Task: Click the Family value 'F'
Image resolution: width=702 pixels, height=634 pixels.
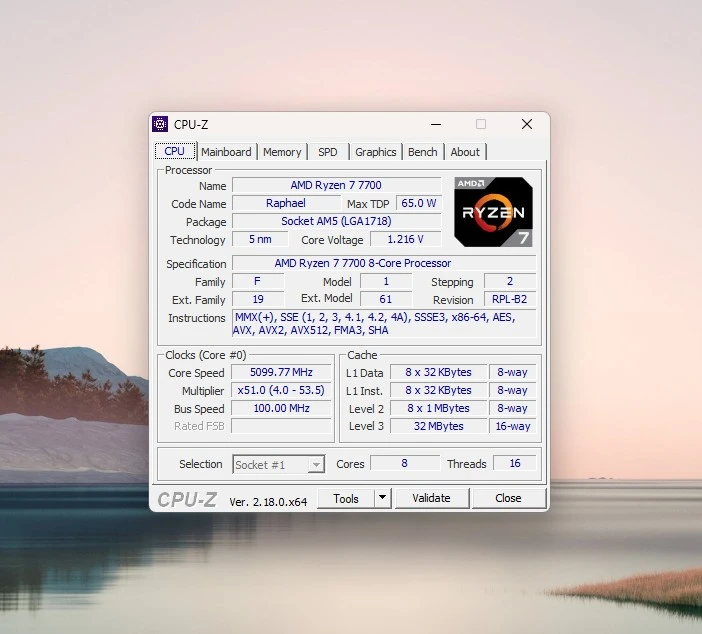Action: pyautogui.click(x=258, y=281)
